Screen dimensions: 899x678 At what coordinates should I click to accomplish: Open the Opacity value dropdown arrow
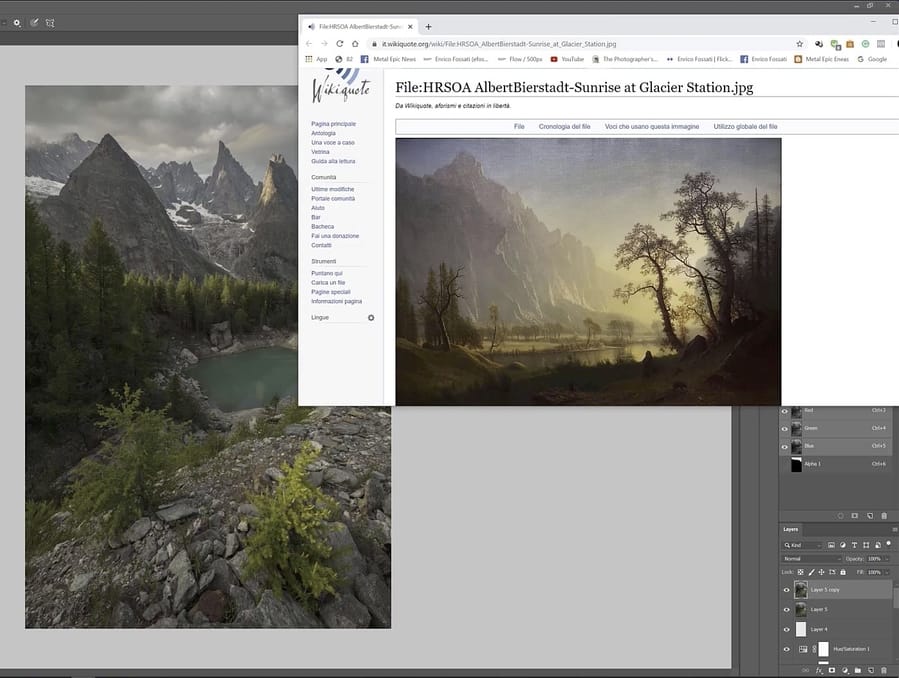point(887,559)
